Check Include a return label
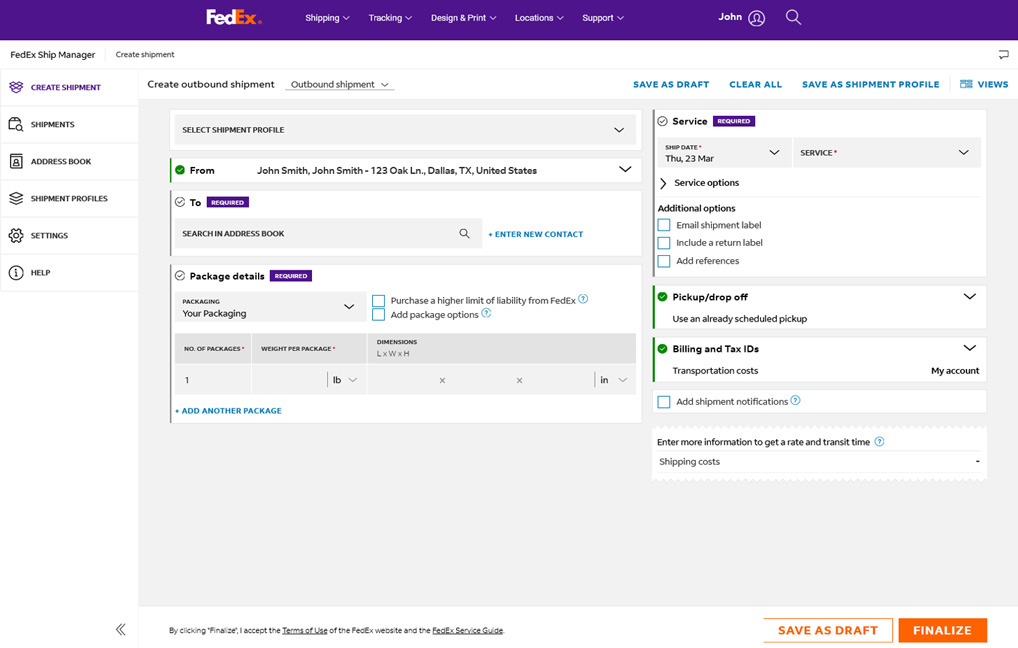Viewport: 1018px width, 648px height. 664,242
